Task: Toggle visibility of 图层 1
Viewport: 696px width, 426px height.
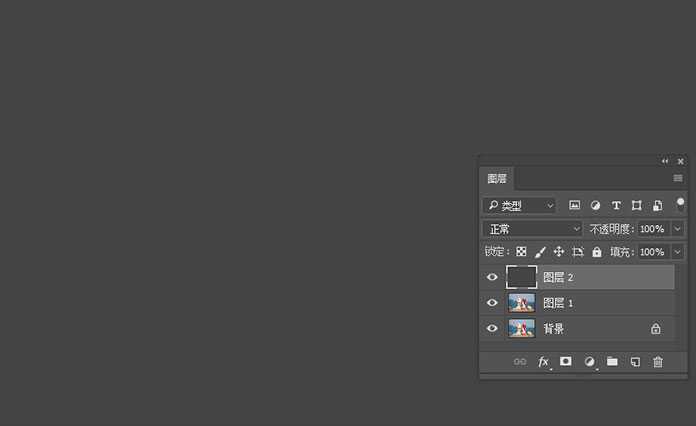Action: (492, 303)
